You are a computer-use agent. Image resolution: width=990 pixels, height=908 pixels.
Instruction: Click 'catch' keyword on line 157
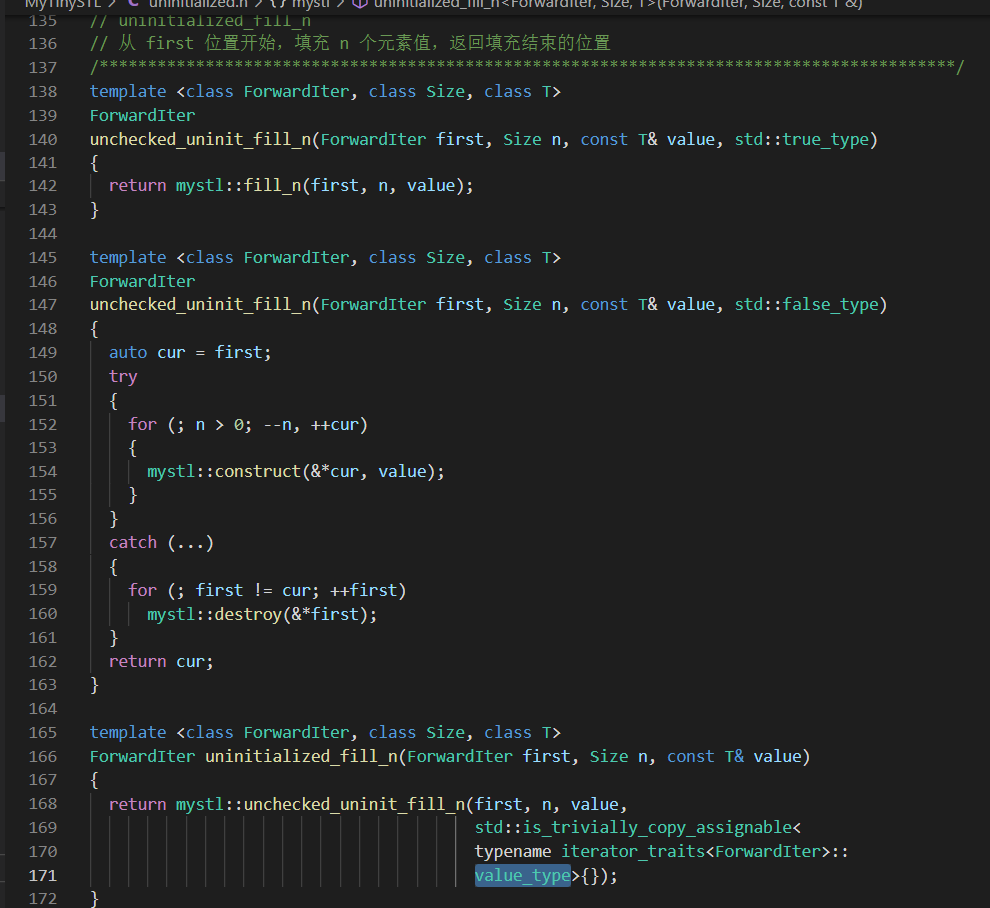[x=133, y=542]
